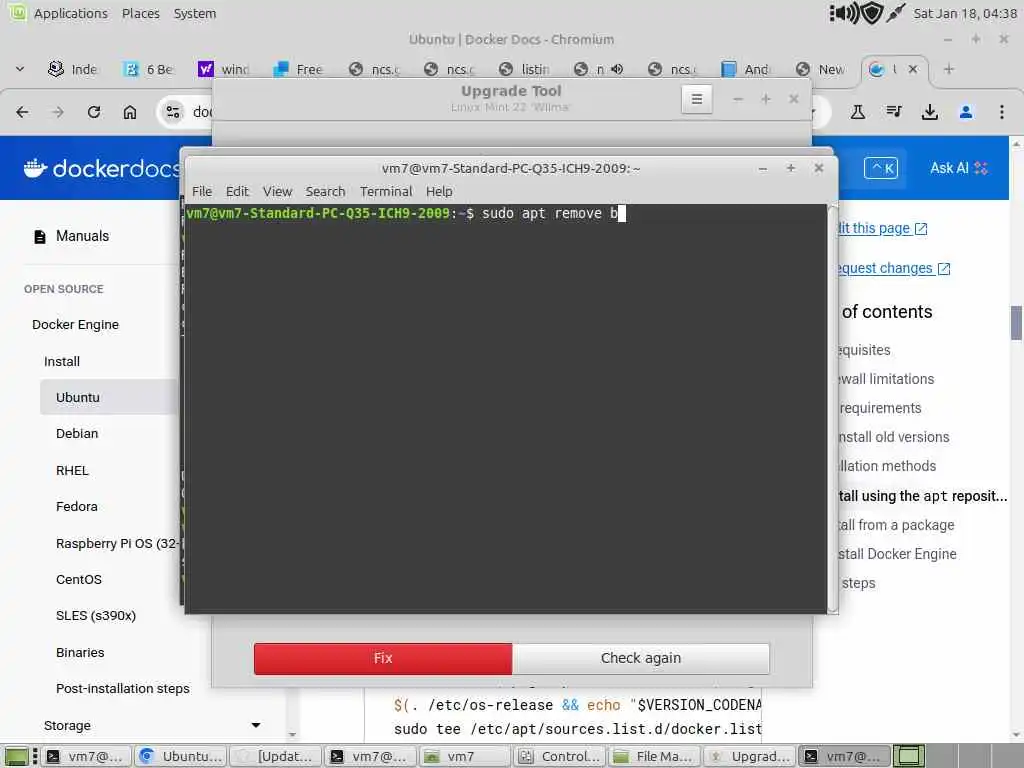Switch to the listin browser tab
Viewport: 1024px width, 768px height.
[524, 69]
